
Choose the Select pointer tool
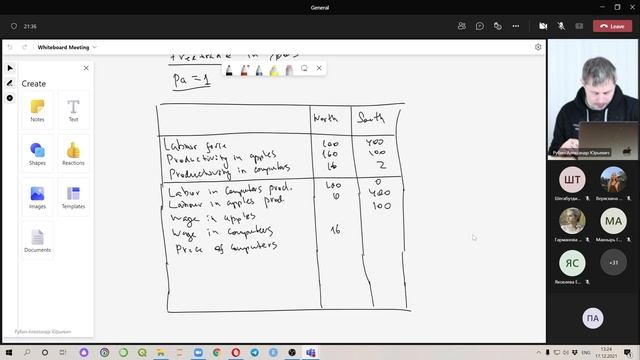click(x=10, y=68)
